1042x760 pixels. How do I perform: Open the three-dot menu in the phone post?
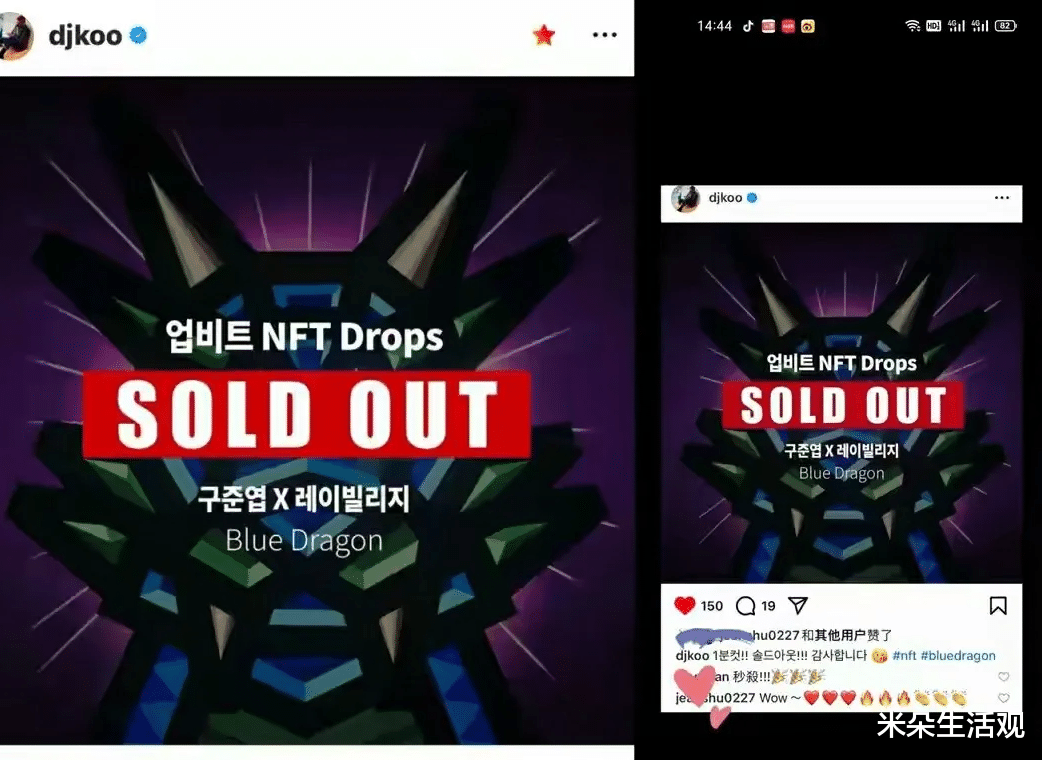coord(1001,198)
